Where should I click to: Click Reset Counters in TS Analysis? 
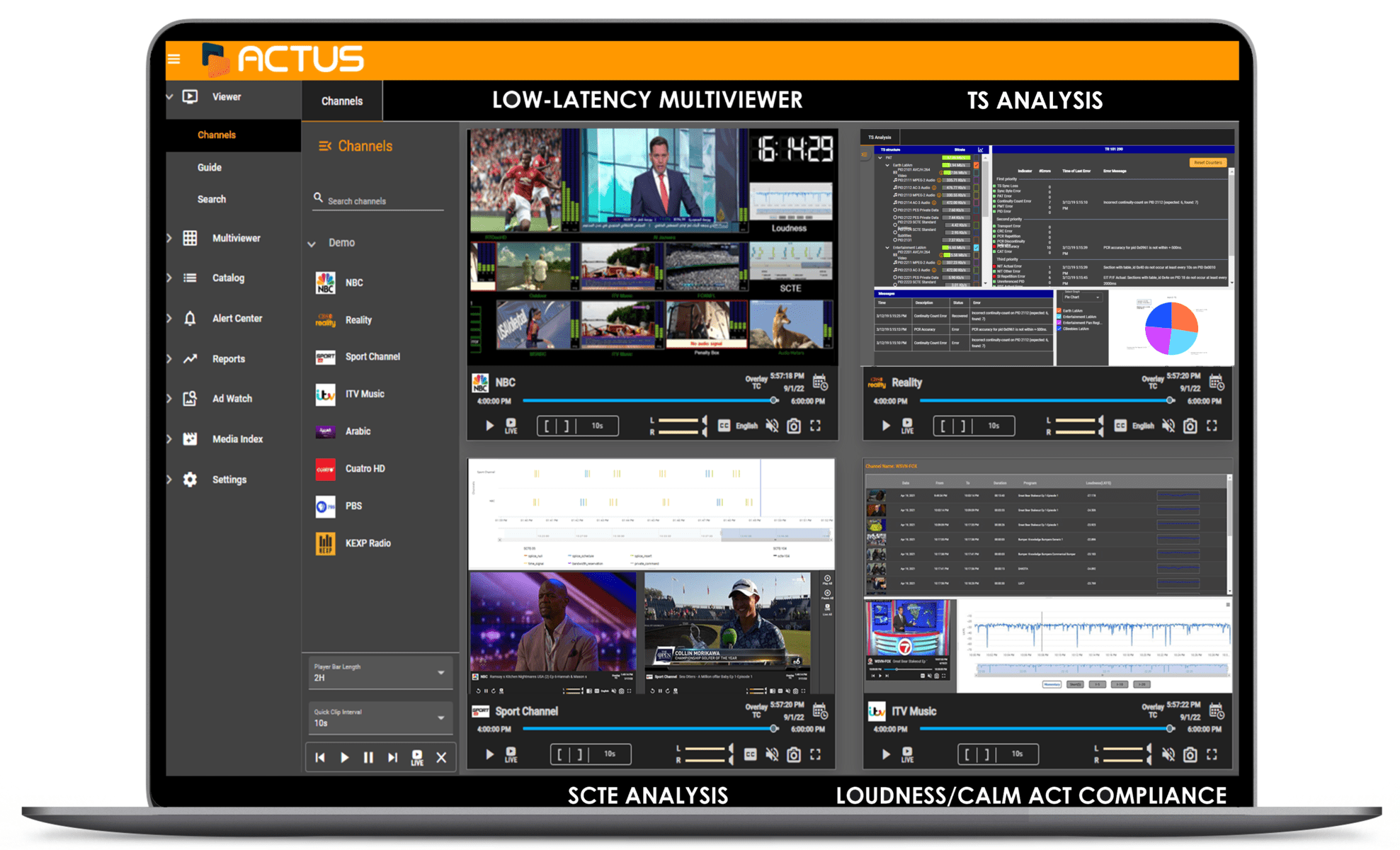pos(1207,163)
